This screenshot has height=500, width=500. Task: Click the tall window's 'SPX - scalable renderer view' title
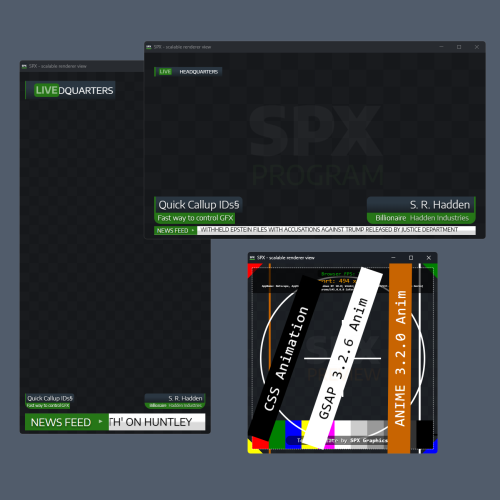(58, 66)
